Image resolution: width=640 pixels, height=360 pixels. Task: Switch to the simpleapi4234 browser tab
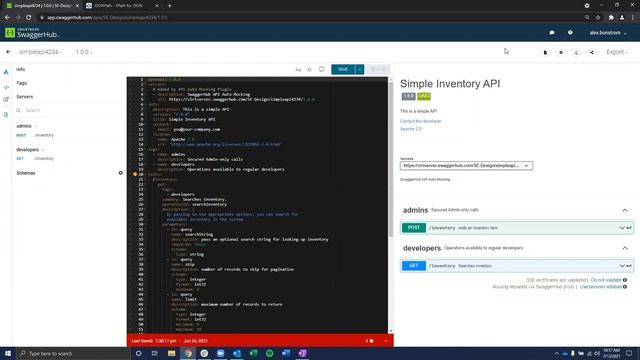coord(42,6)
